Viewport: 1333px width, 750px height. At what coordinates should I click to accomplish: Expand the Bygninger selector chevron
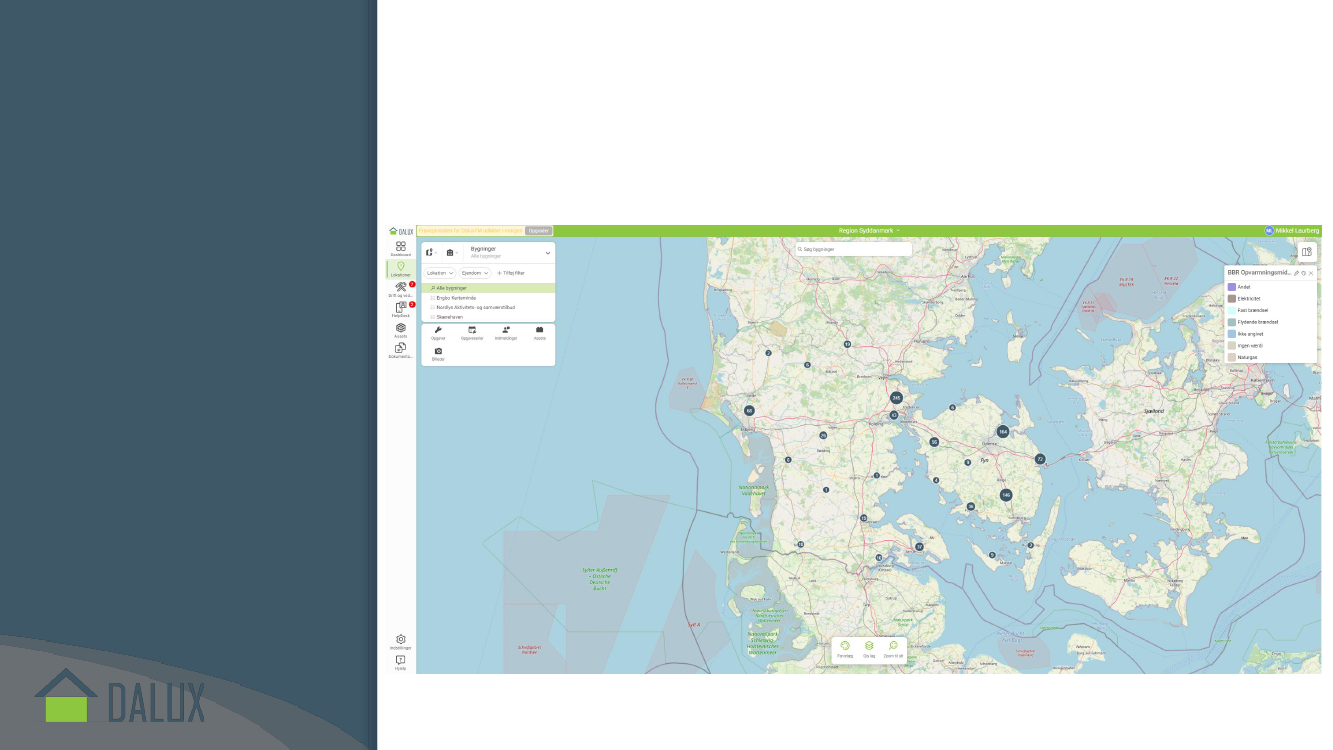tap(547, 253)
